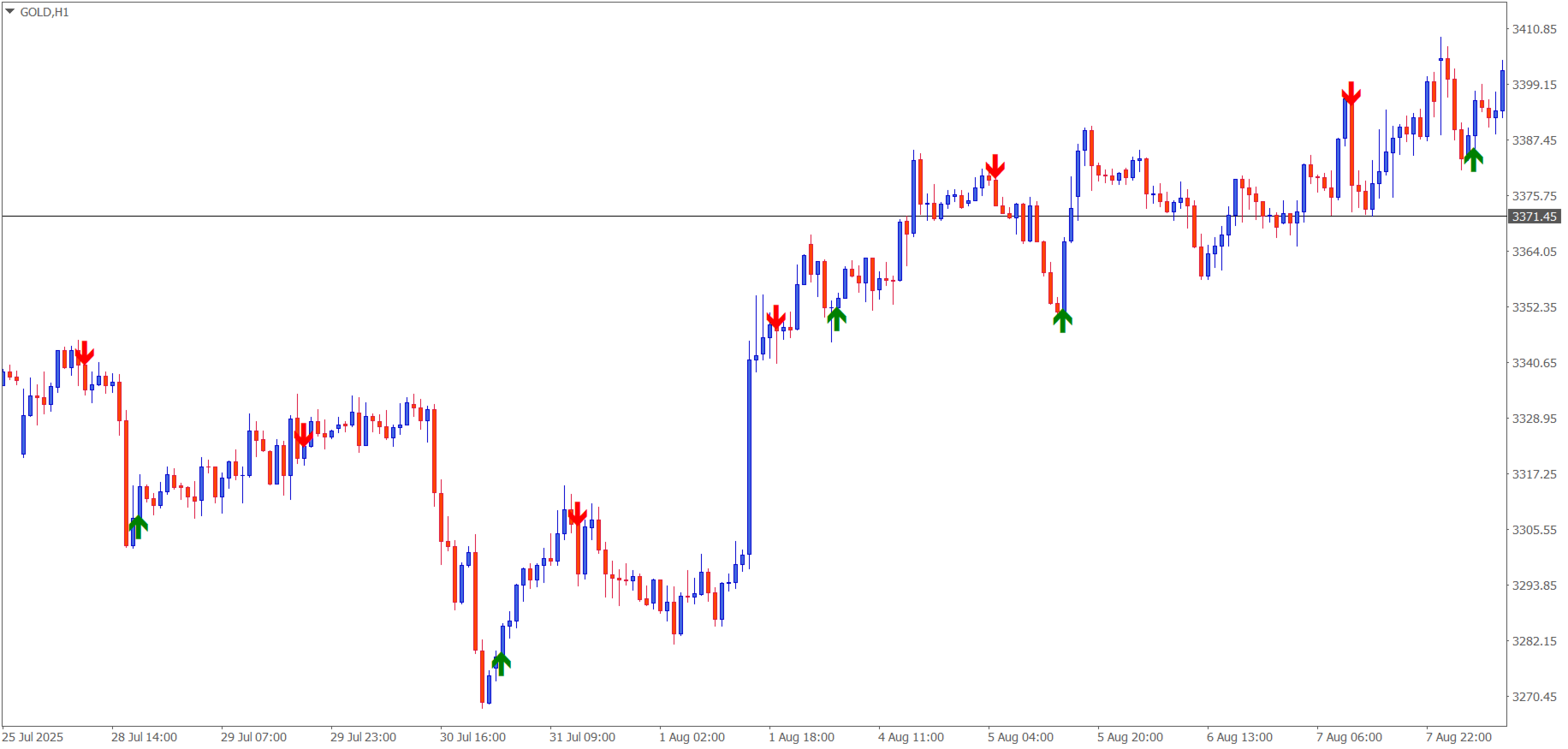This screenshot has width=1568, height=749.
Task: Expand the triangle next to GOLD,H1
Action: click(10, 12)
